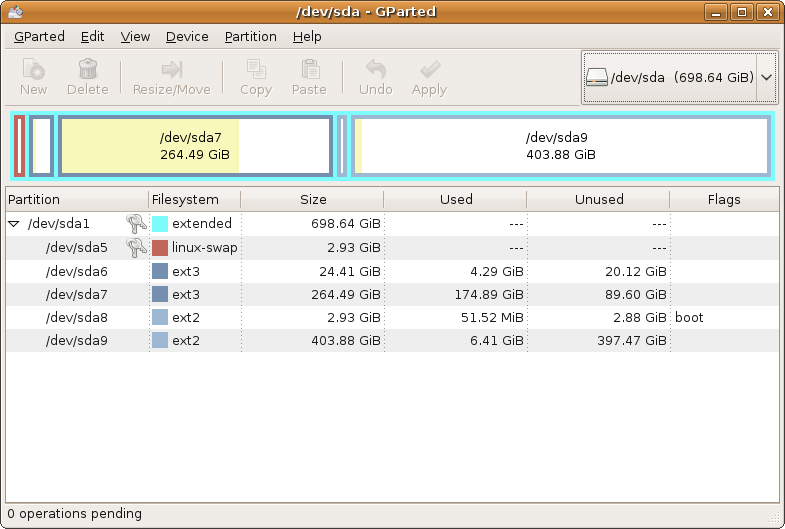Screen dimensions: 785x529
Task: Click the Delete trash can icon
Action: coord(88,69)
